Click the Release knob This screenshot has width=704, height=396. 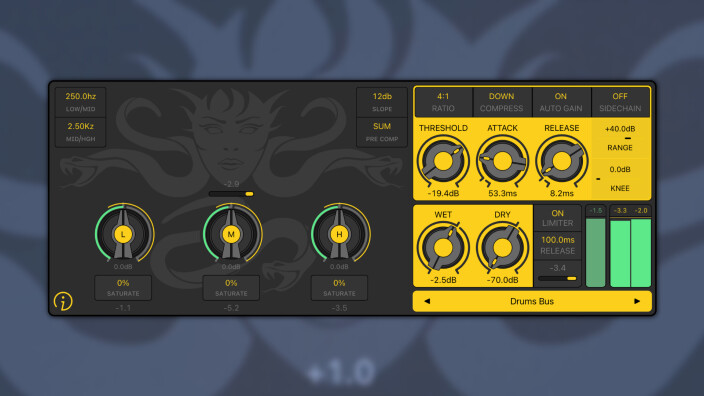(x=562, y=161)
